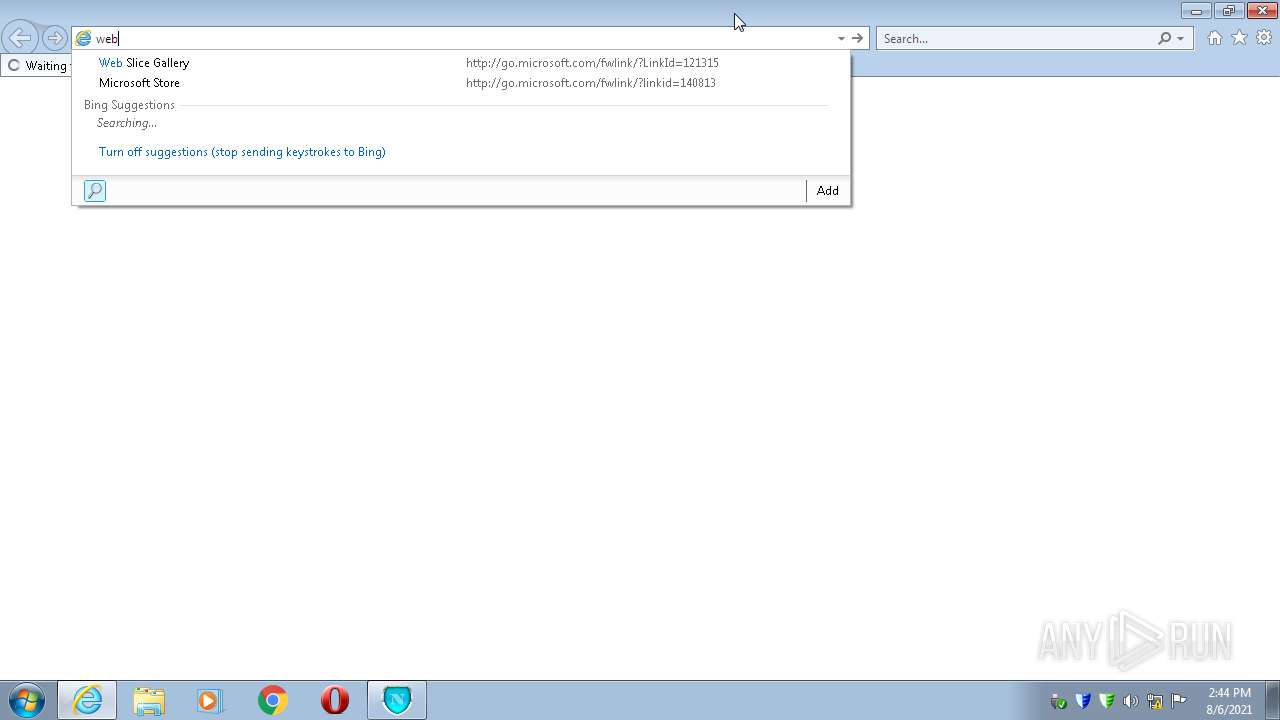
Task: Minimize the Internet Explorer window
Action: pyautogui.click(x=1196, y=11)
